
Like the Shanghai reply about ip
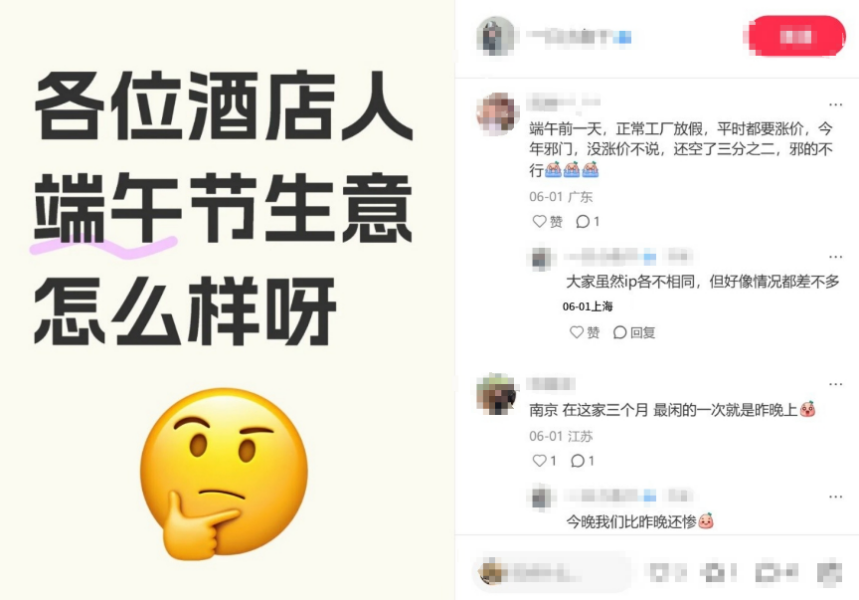pyautogui.click(x=585, y=332)
